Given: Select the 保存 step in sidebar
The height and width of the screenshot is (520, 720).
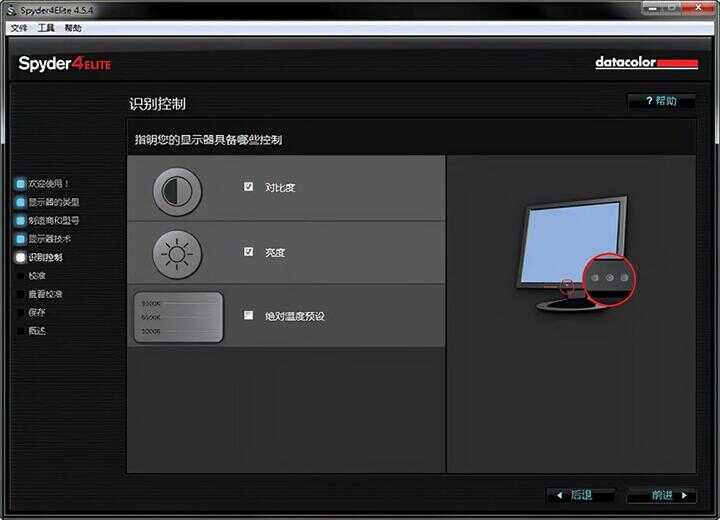Looking at the screenshot, I should point(37,312).
